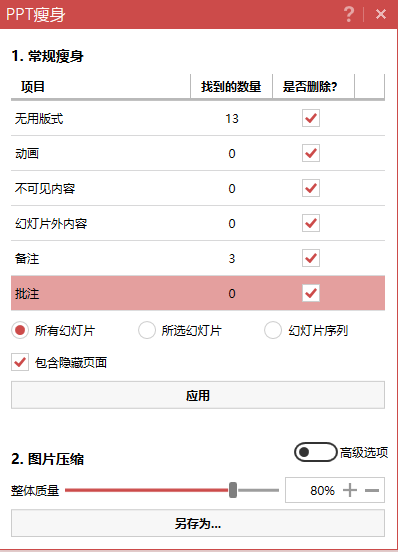Screen dimensions: 398x552
Task: Enable the 高级选项 toggle switch
Action: pos(316,452)
